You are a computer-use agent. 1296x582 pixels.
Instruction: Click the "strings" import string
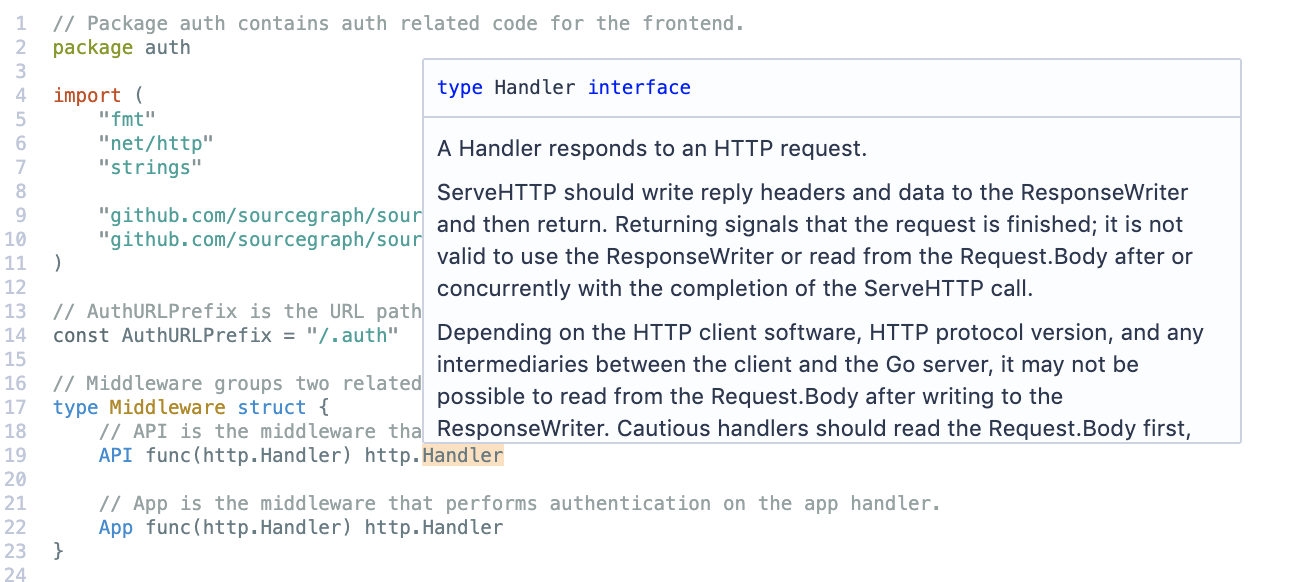coord(150,168)
